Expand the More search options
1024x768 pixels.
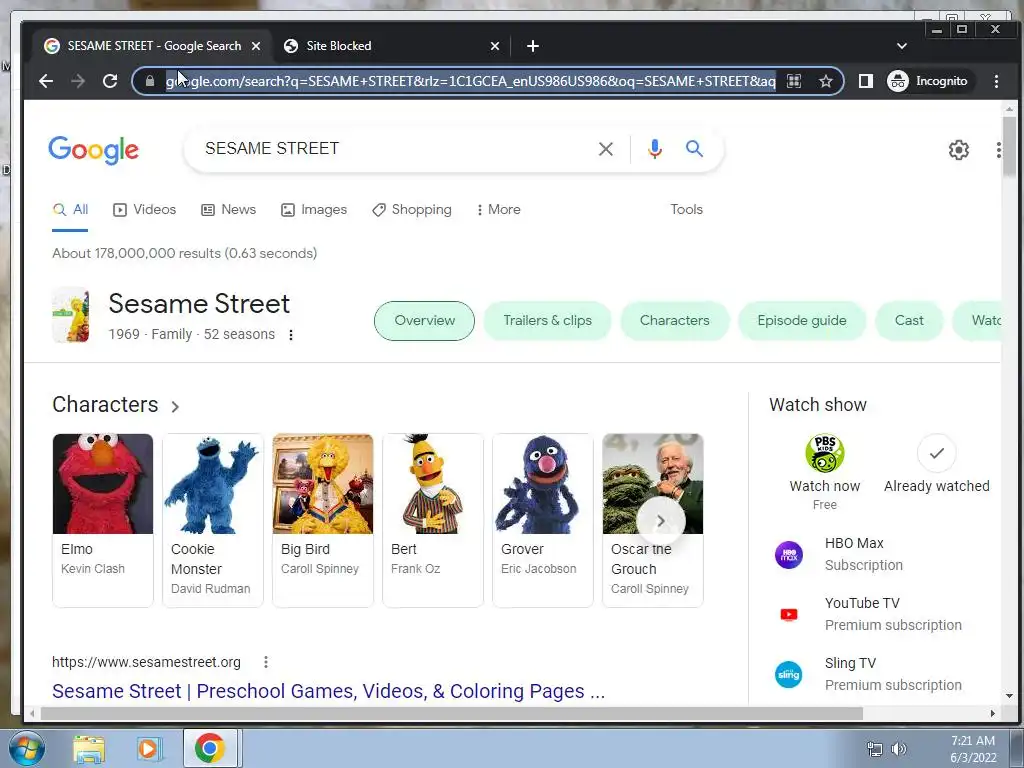click(x=499, y=210)
